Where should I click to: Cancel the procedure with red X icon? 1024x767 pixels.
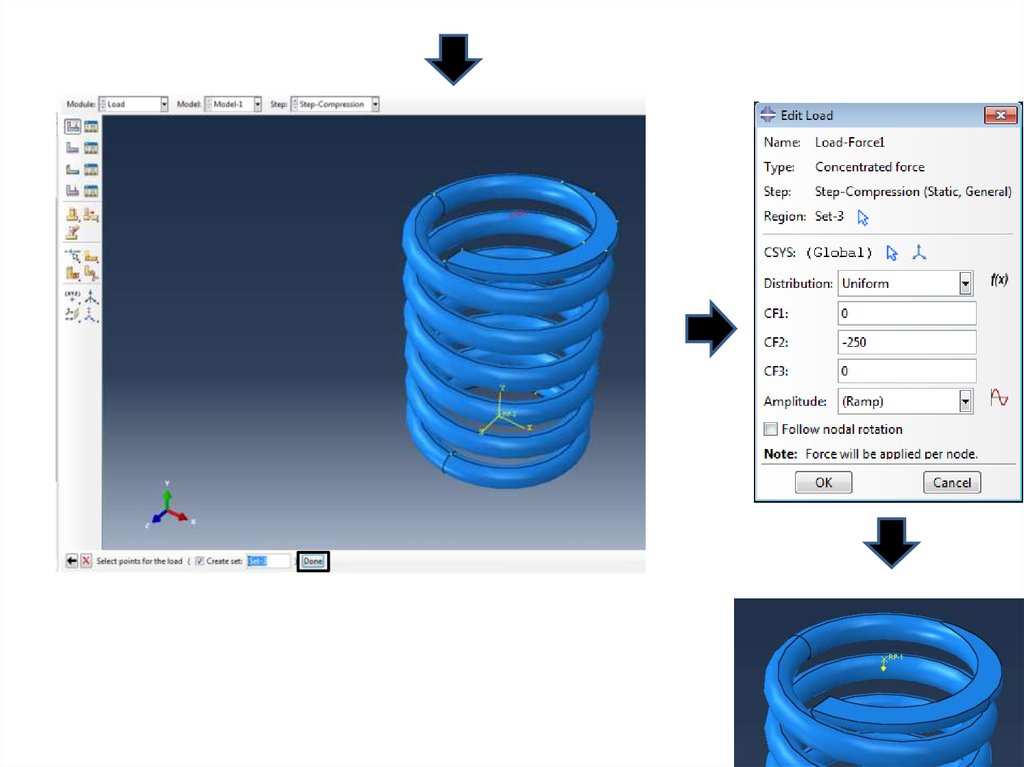point(86,561)
